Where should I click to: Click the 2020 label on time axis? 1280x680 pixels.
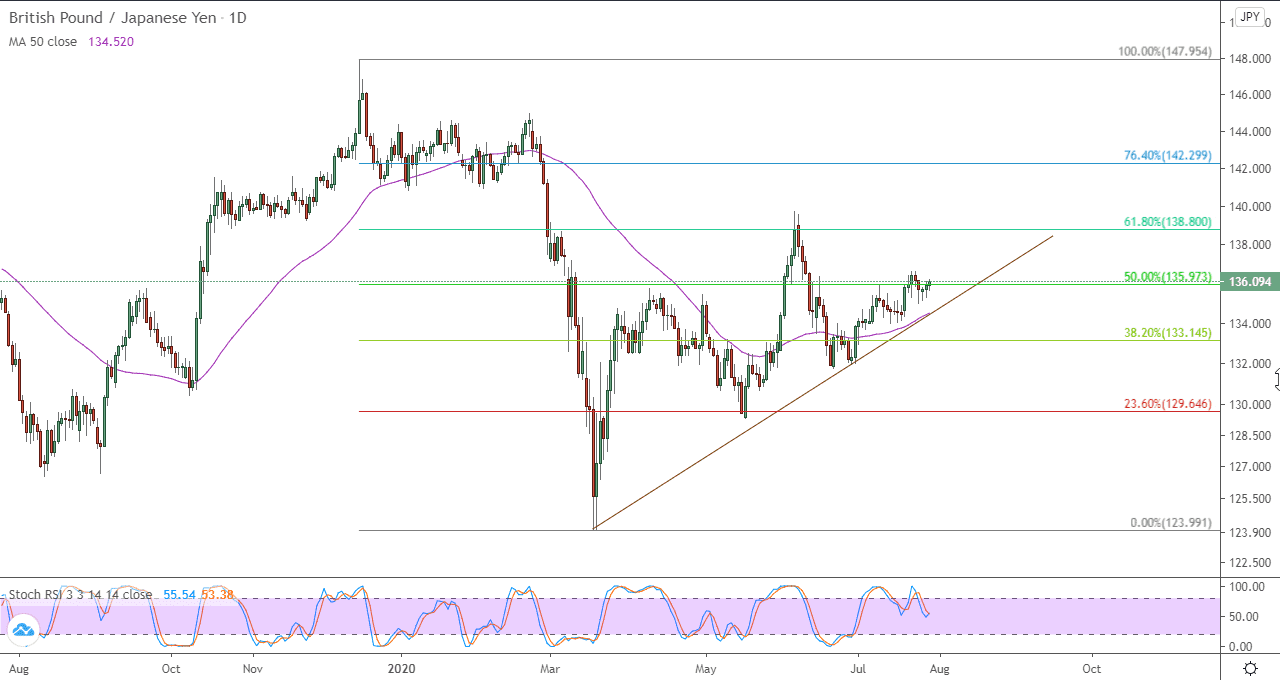pyautogui.click(x=401, y=667)
